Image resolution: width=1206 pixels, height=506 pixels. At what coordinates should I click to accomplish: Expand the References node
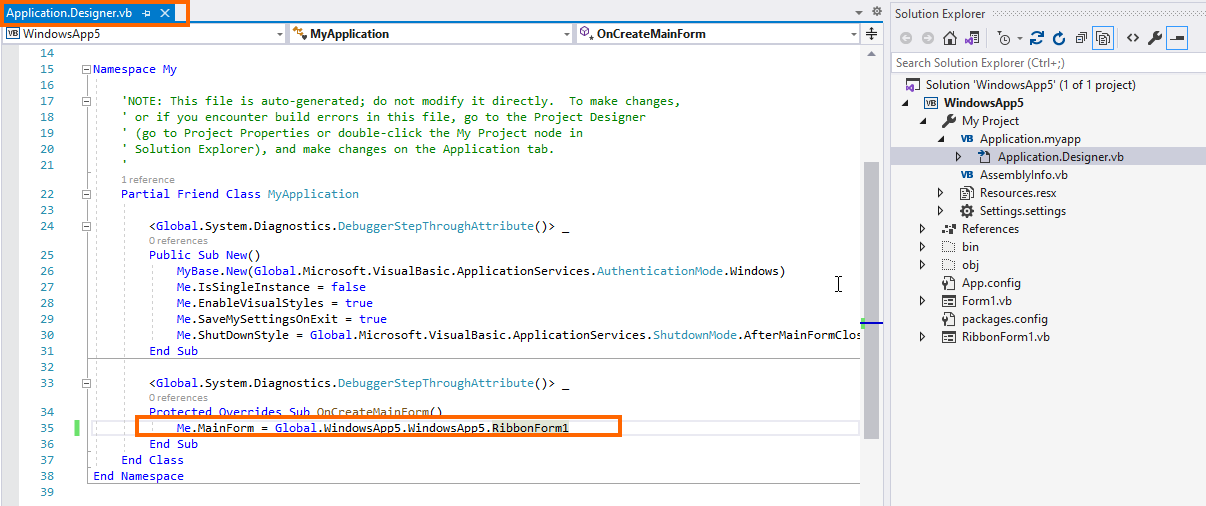pyautogui.click(x=922, y=229)
